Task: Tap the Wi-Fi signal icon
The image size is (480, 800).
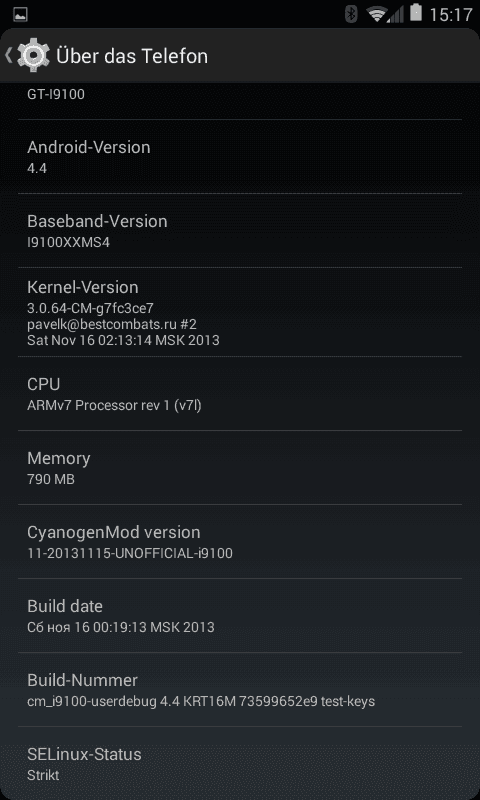Action: 376,14
